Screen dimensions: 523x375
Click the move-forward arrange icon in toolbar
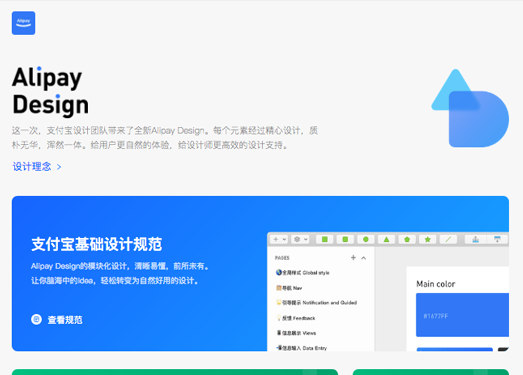pos(476,239)
